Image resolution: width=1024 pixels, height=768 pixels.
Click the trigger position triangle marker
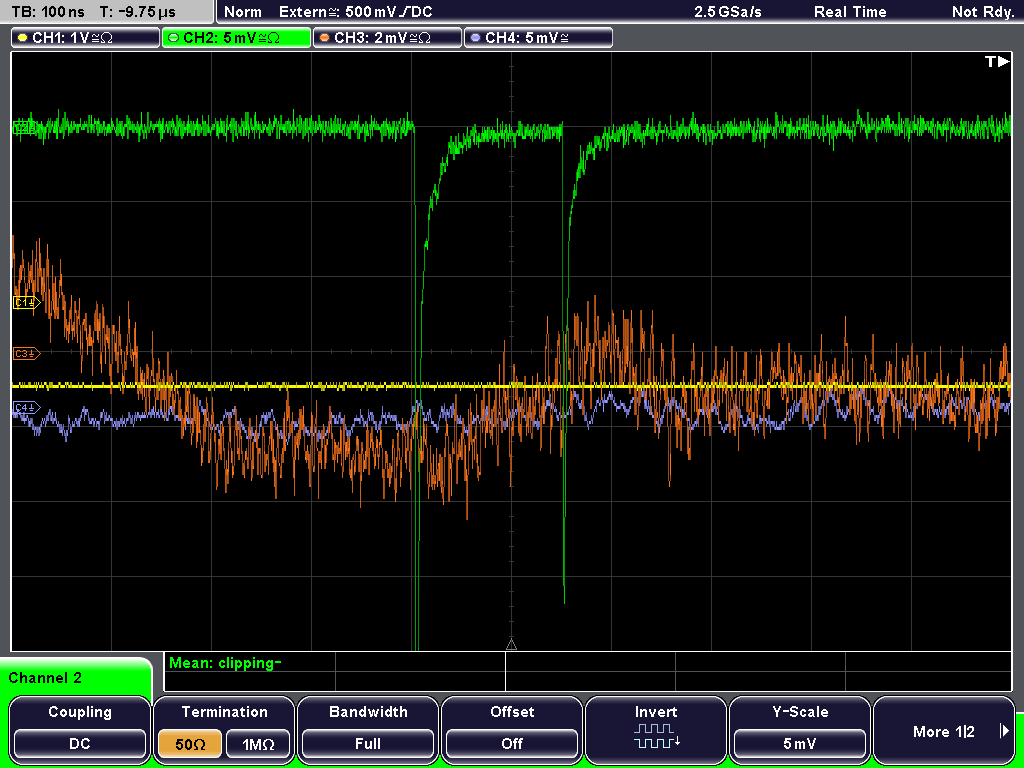(511, 645)
